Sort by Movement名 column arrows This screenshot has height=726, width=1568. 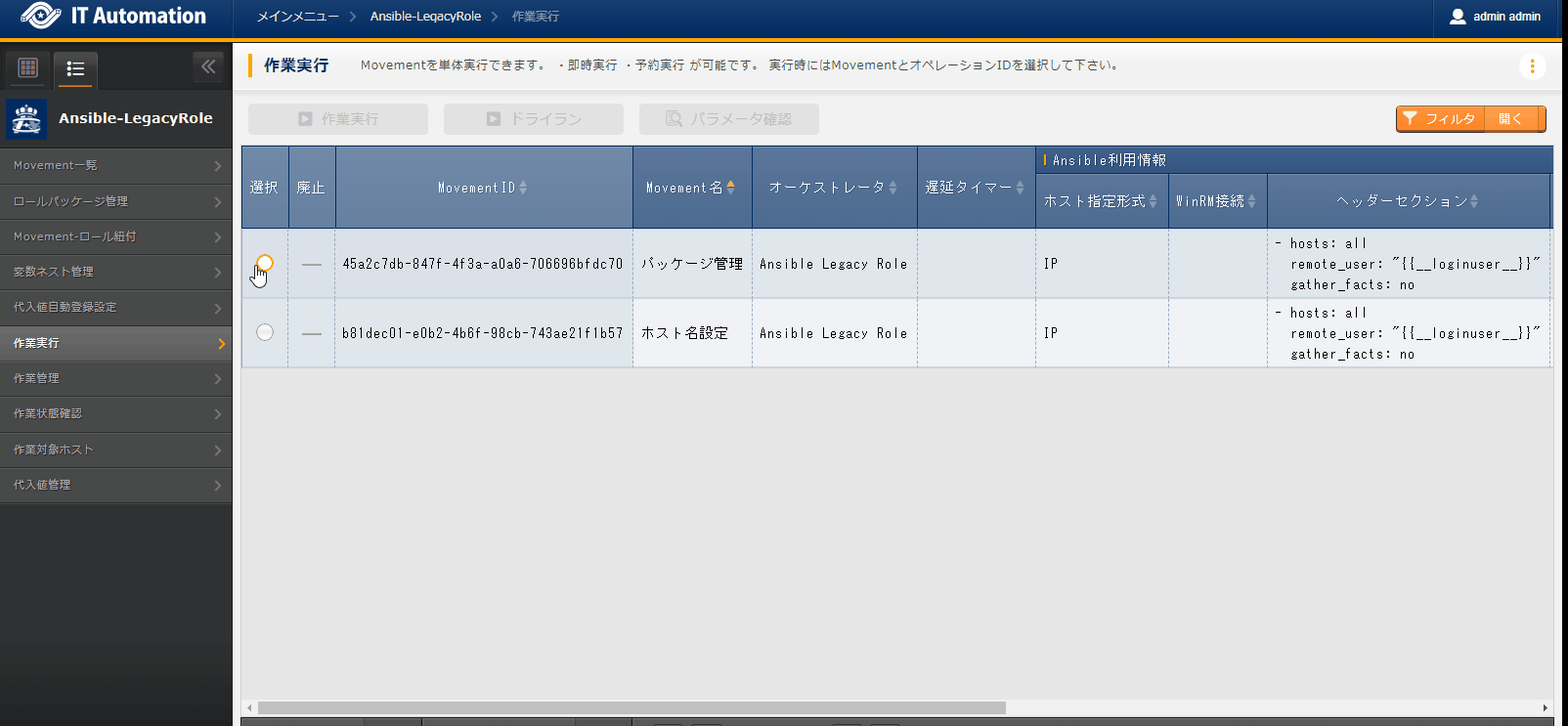coord(730,188)
